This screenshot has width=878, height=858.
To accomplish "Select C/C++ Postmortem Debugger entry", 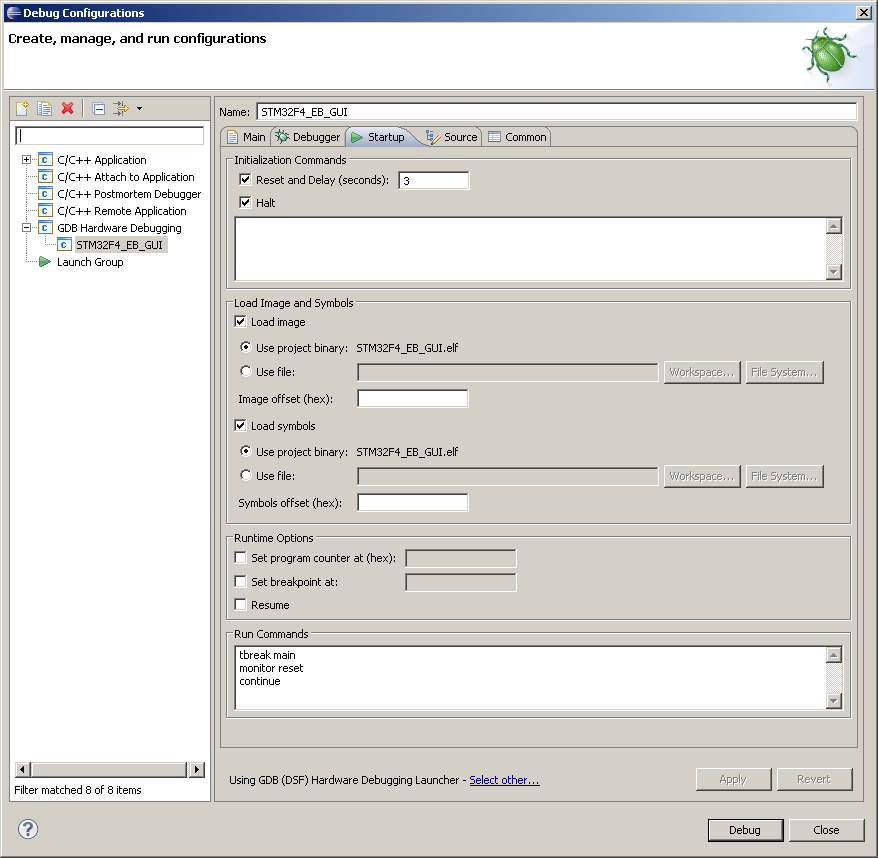I will 129,194.
